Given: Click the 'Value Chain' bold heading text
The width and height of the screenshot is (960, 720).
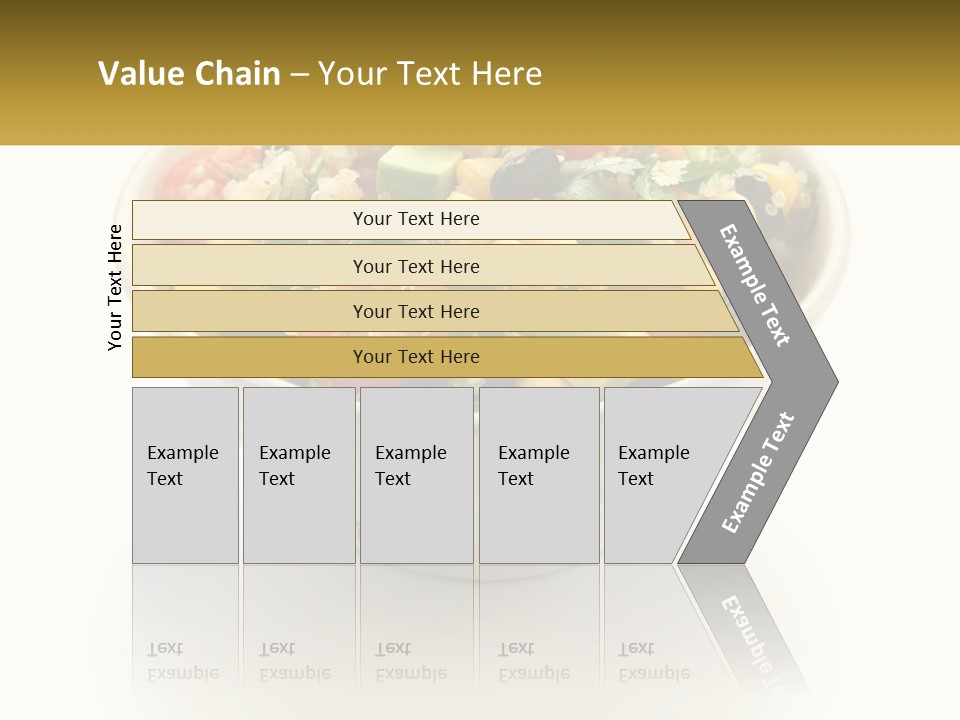Looking at the screenshot, I should click(x=189, y=73).
